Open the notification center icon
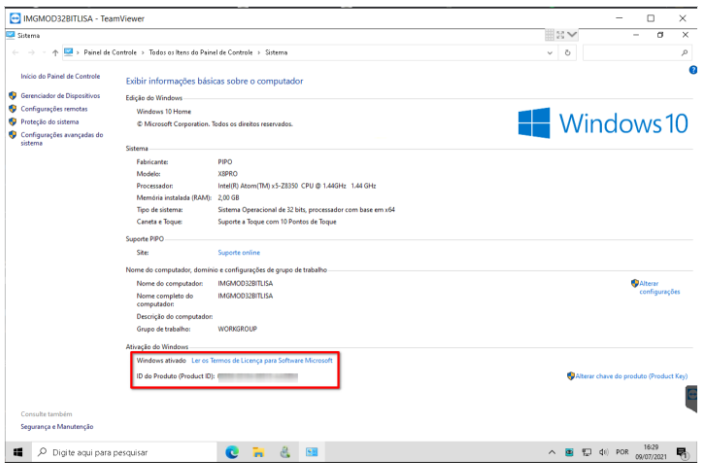 [682, 453]
